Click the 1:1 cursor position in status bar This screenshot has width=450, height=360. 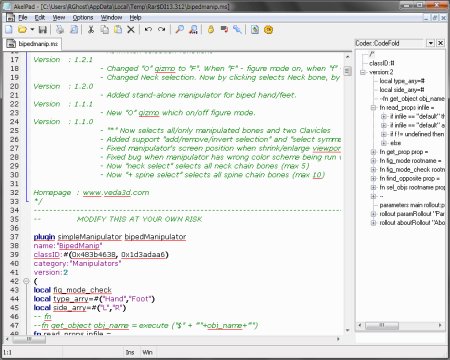point(7,352)
